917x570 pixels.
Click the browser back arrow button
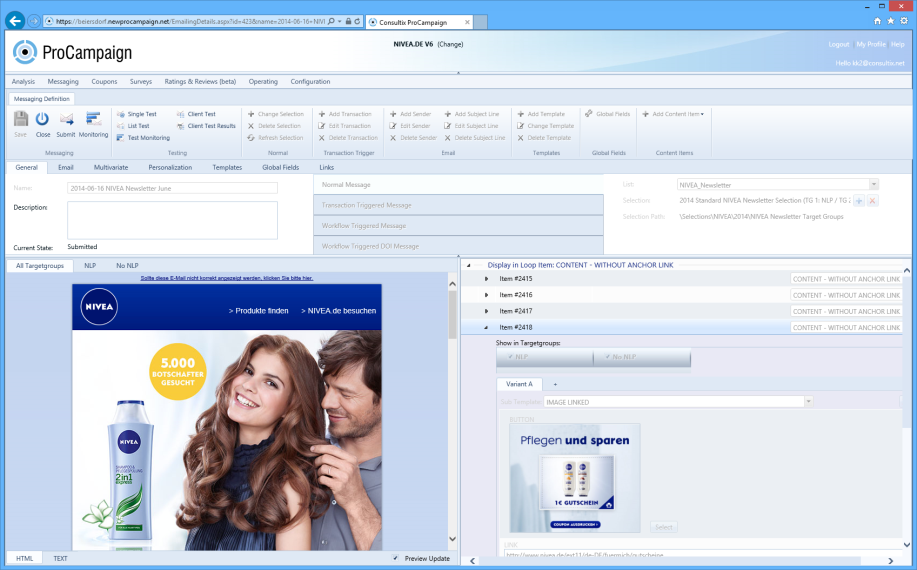15,20
